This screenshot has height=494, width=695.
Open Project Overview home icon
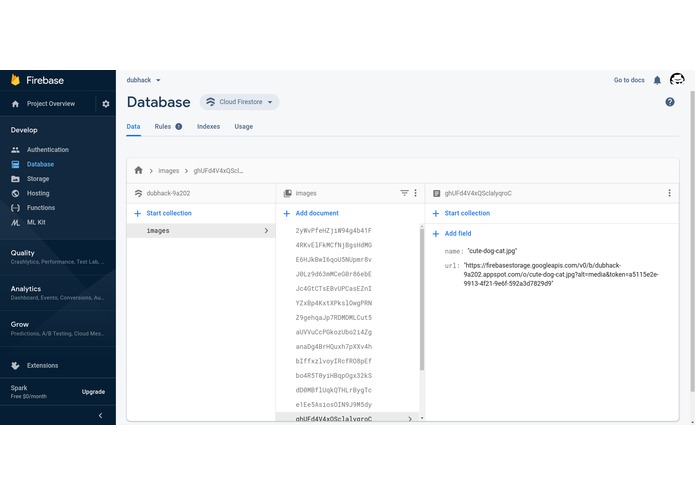[16, 104]
